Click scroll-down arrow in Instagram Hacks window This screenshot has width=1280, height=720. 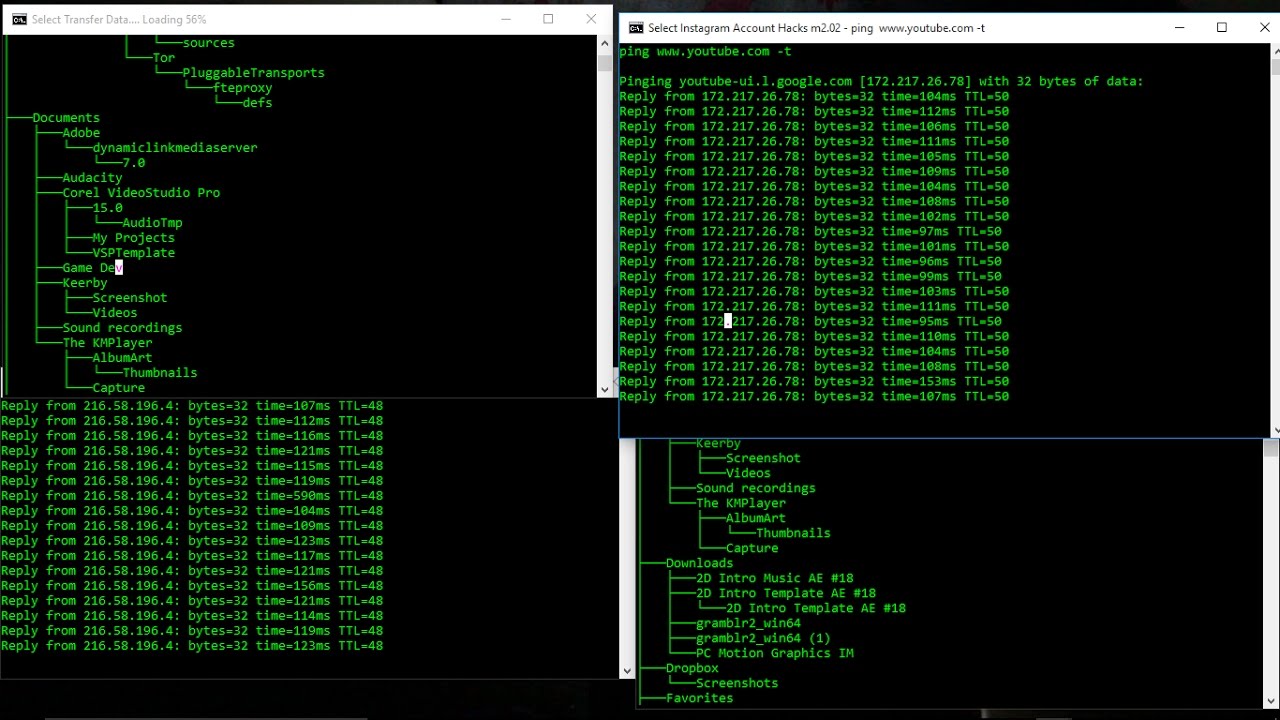[1275, 430]
